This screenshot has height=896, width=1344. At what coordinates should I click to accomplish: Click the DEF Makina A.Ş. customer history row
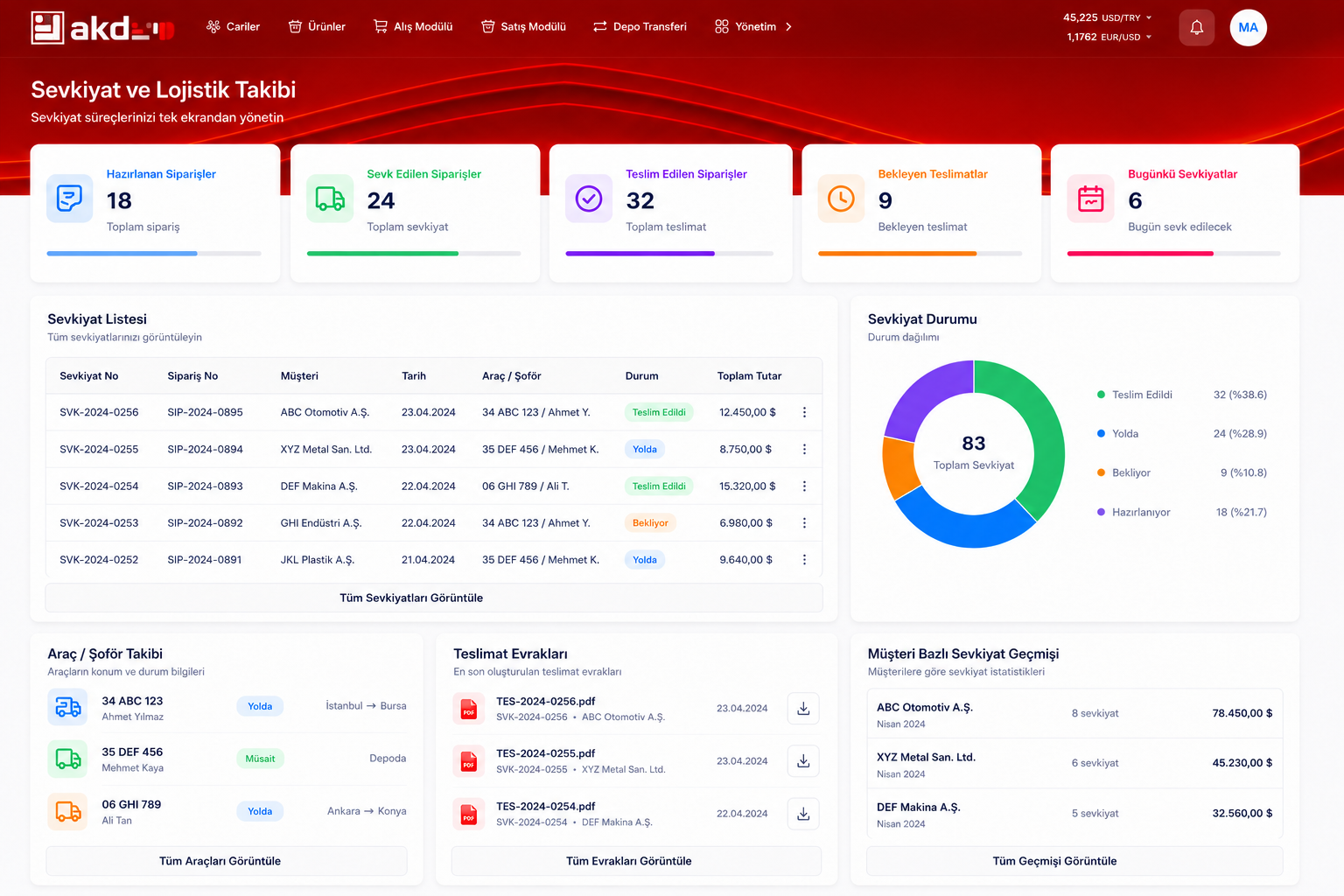pyautogui.click(x=1074, y=814)
